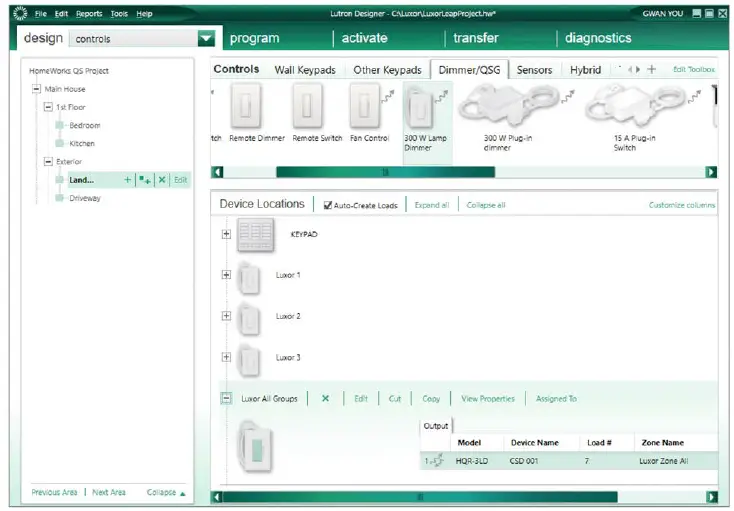Click add-multiple-areas icon on Land... row
The image size is (734, 511).
pyautogui.click(x=145, y=180)
